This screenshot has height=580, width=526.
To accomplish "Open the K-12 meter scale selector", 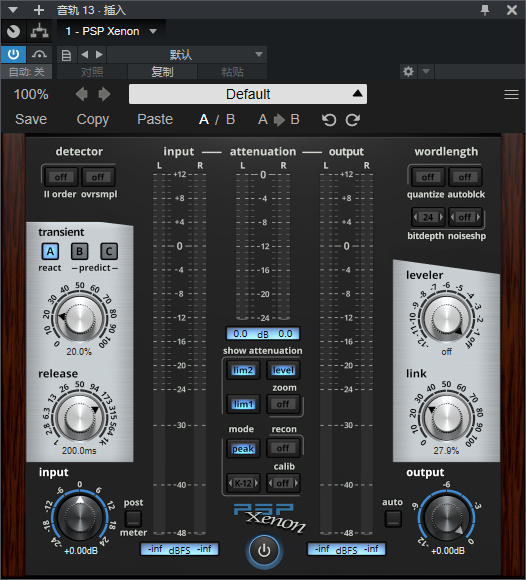I will [x=243, y=483].
